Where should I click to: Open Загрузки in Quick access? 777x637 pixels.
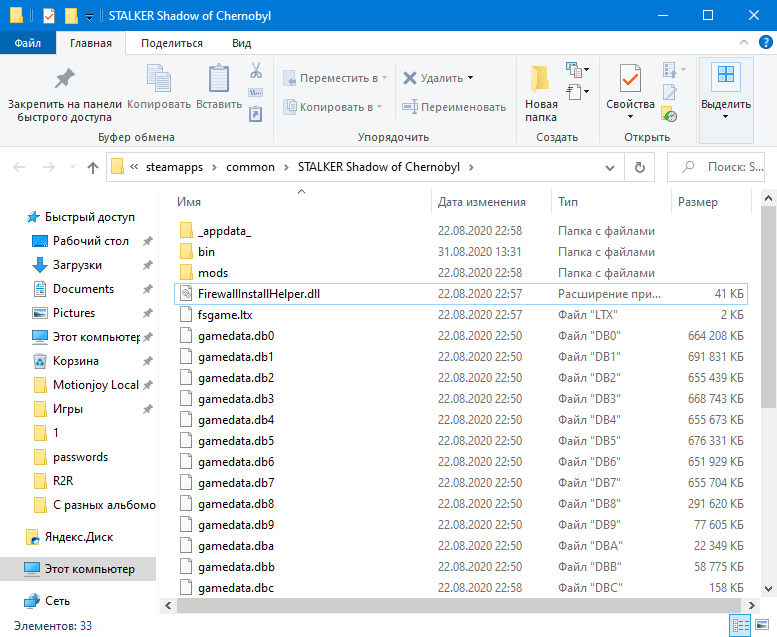tap(77, 265)
